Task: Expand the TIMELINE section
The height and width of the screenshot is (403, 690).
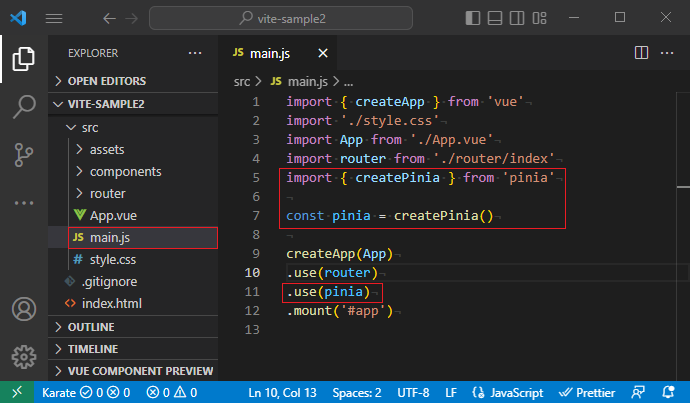Action: (133, 349)
